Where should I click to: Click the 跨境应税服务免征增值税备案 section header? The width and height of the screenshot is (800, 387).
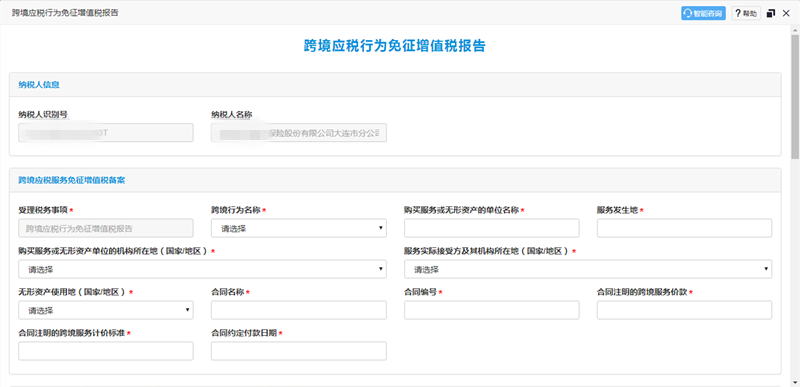(395, 180)
